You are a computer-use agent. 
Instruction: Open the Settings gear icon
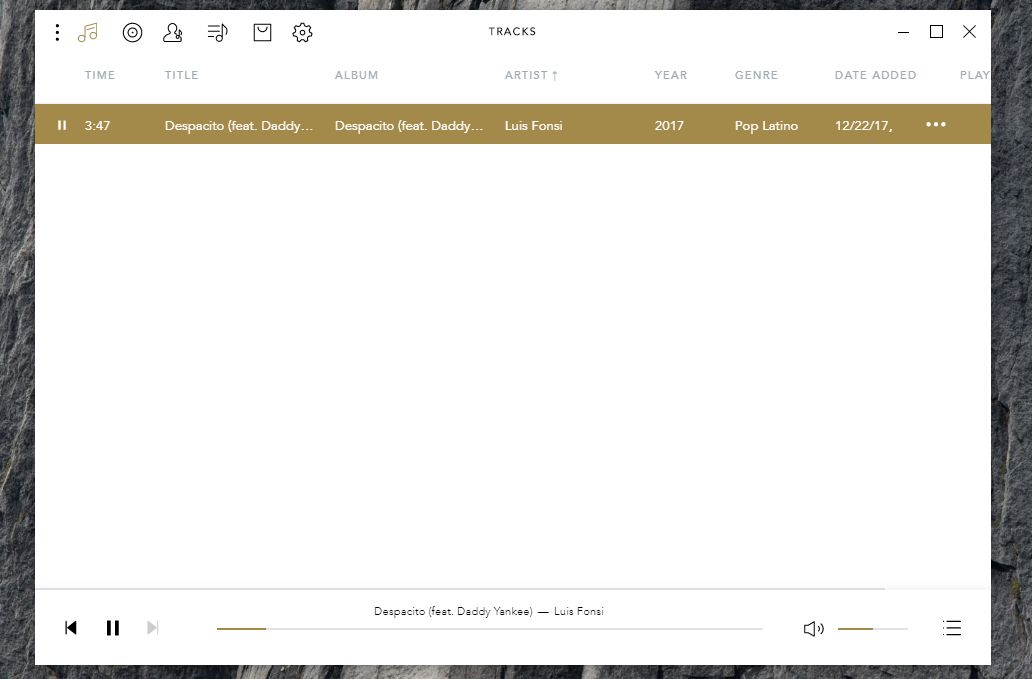point(302,32)
